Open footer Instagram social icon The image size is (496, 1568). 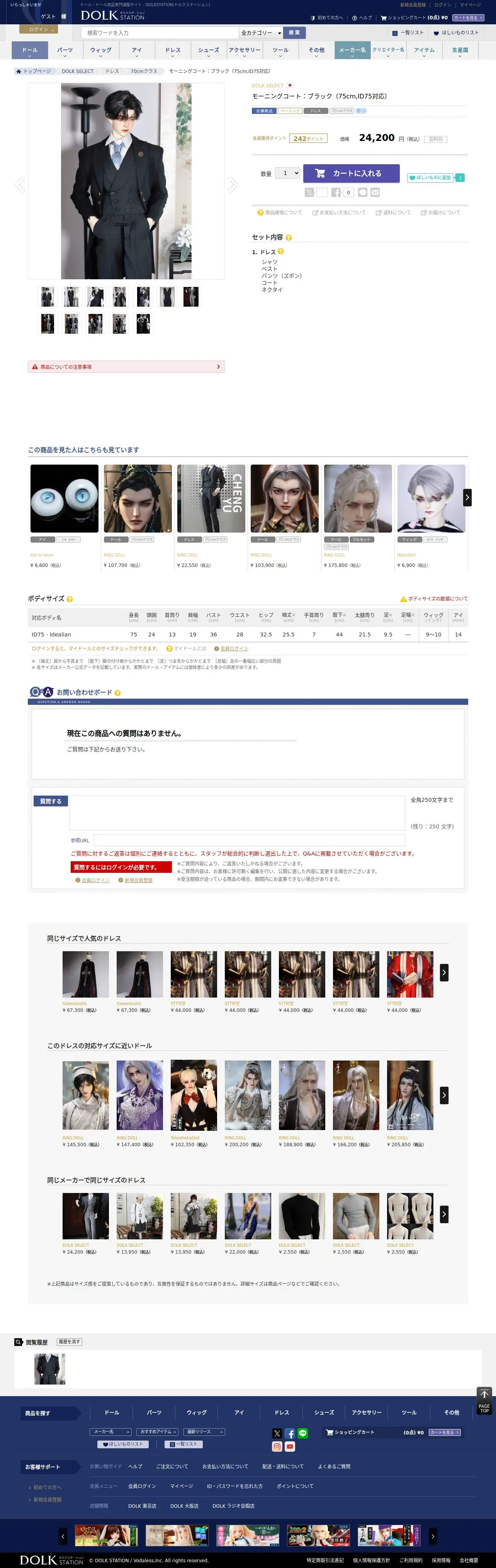tap(277, 1446)
